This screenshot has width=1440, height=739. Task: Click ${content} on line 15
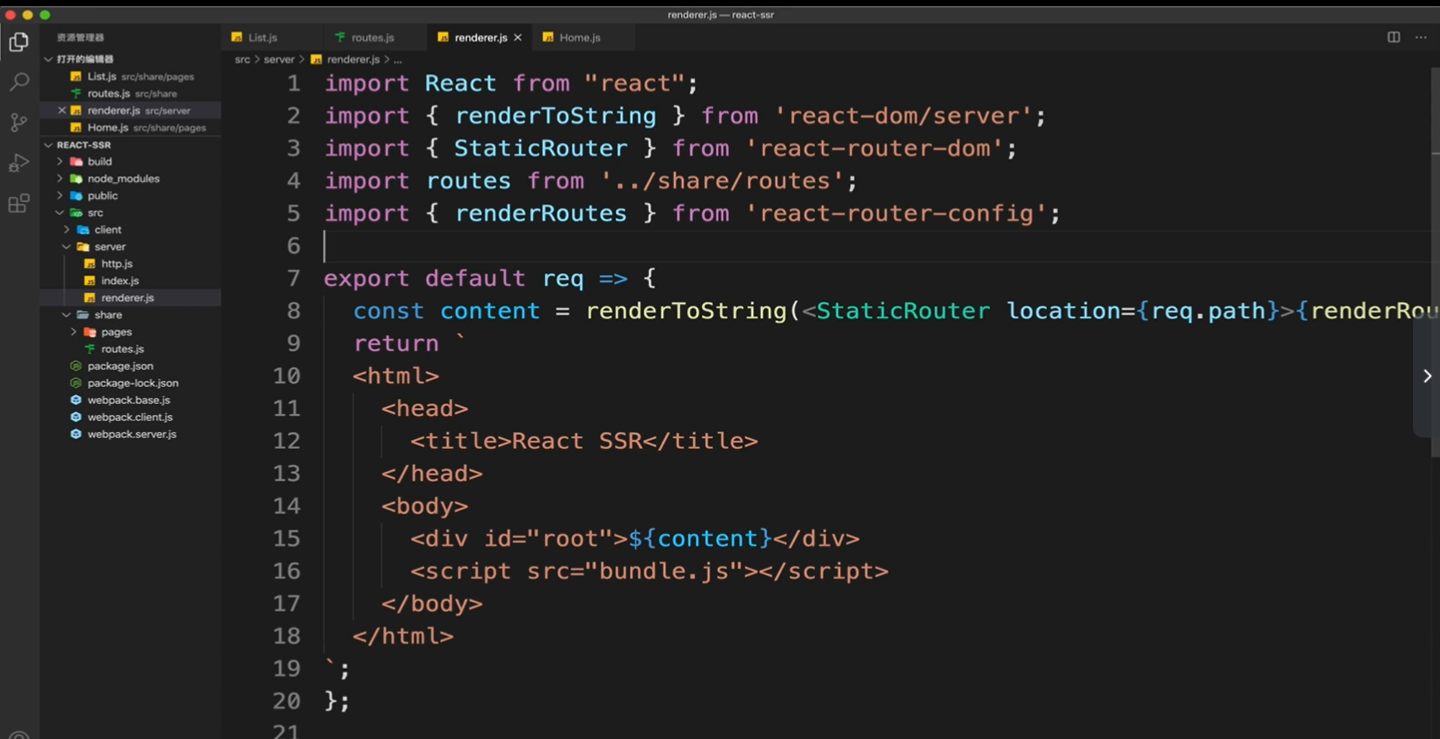coord(700,538)
